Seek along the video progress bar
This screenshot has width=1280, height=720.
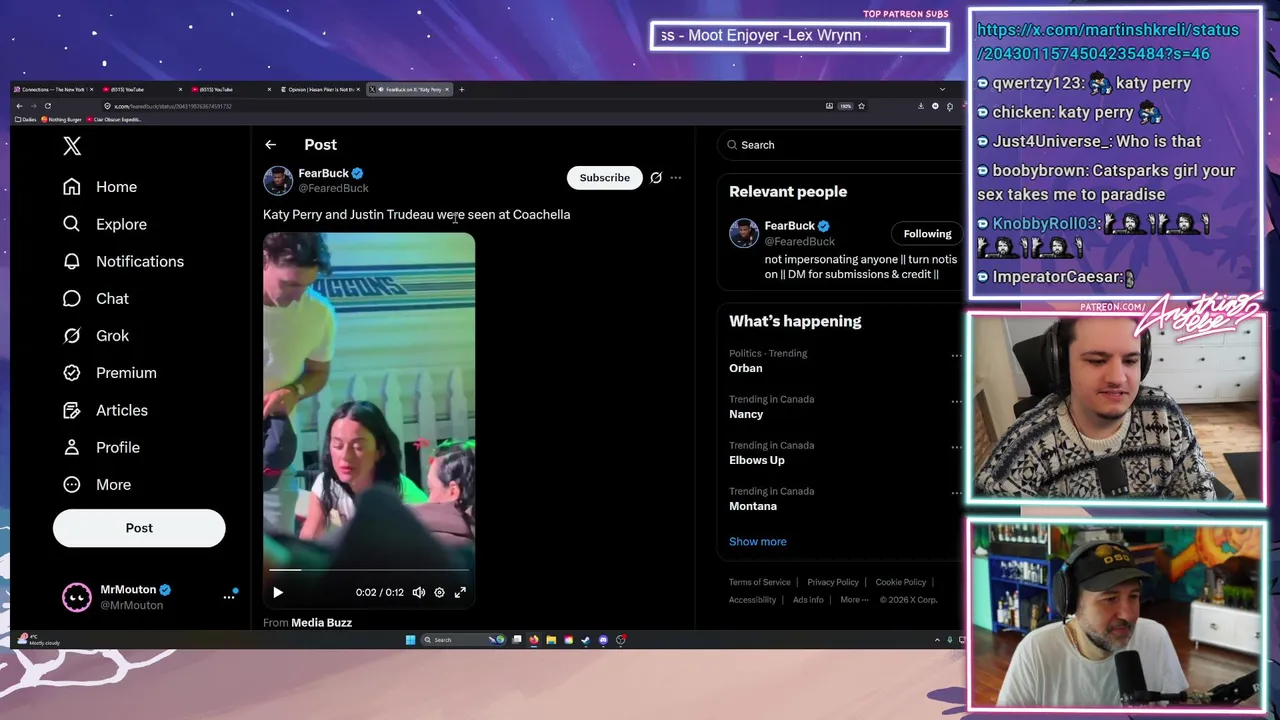tap(369, 570)
